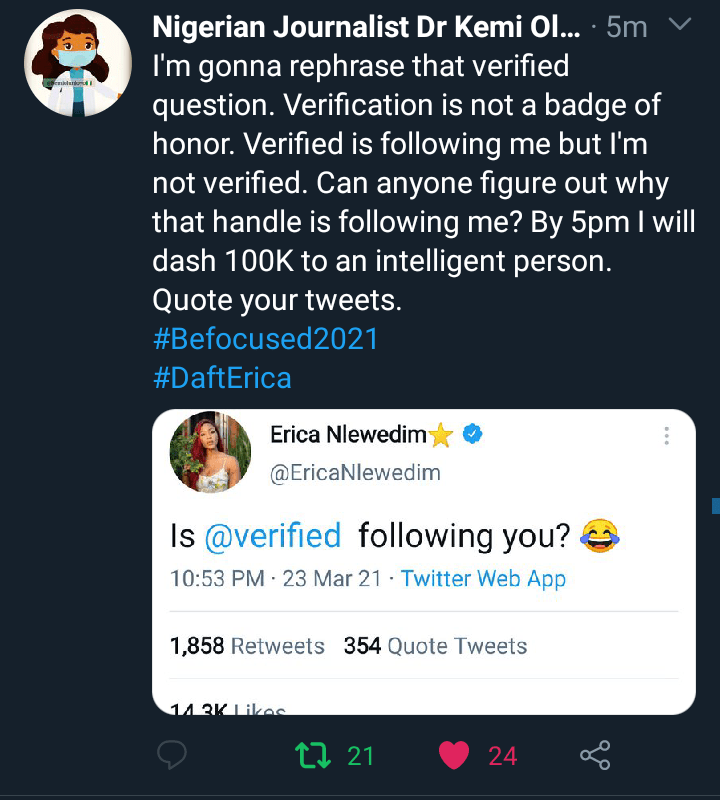Click the 5m tweet timestamp
This screenshot has height=800, width=720.
[627, 27]
